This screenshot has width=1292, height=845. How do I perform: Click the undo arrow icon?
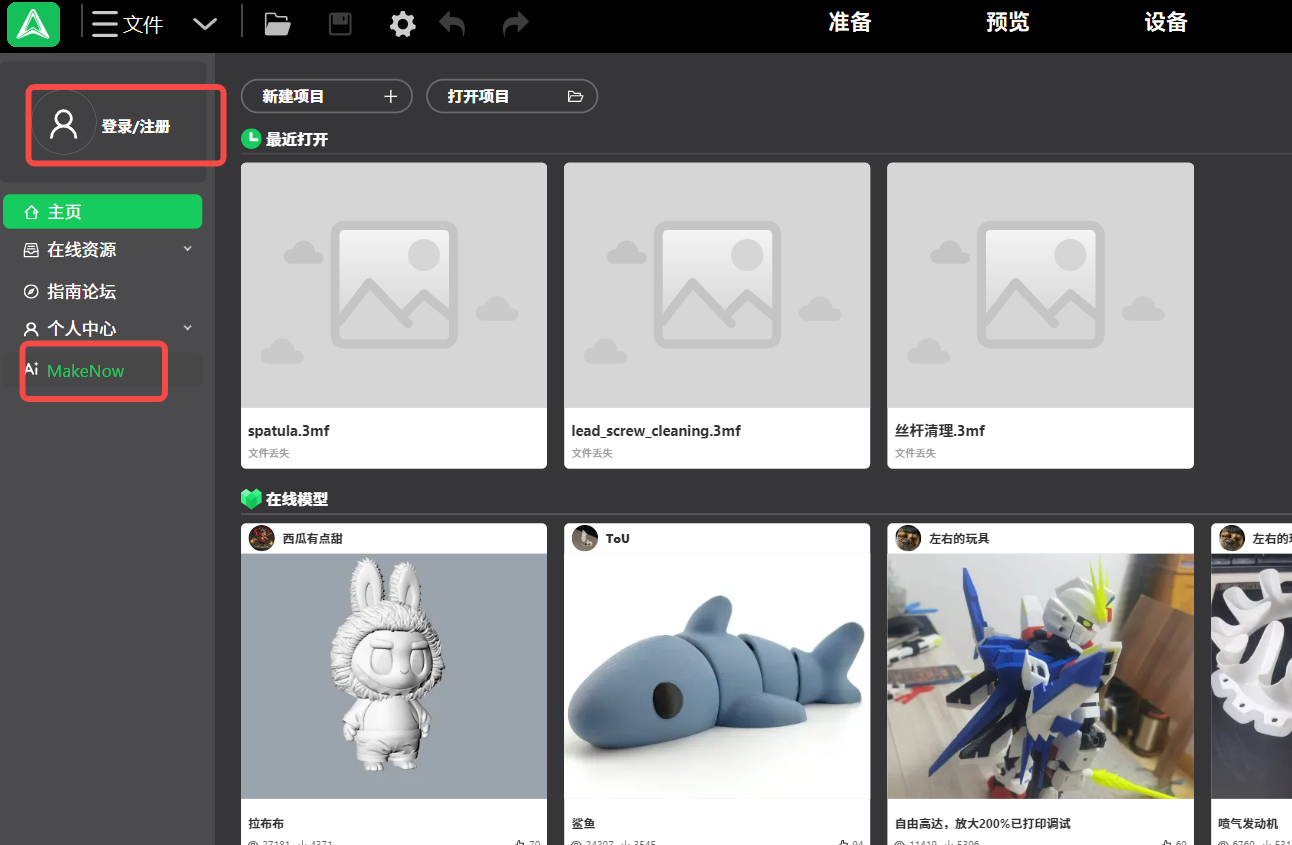click(x=452, y=24)
